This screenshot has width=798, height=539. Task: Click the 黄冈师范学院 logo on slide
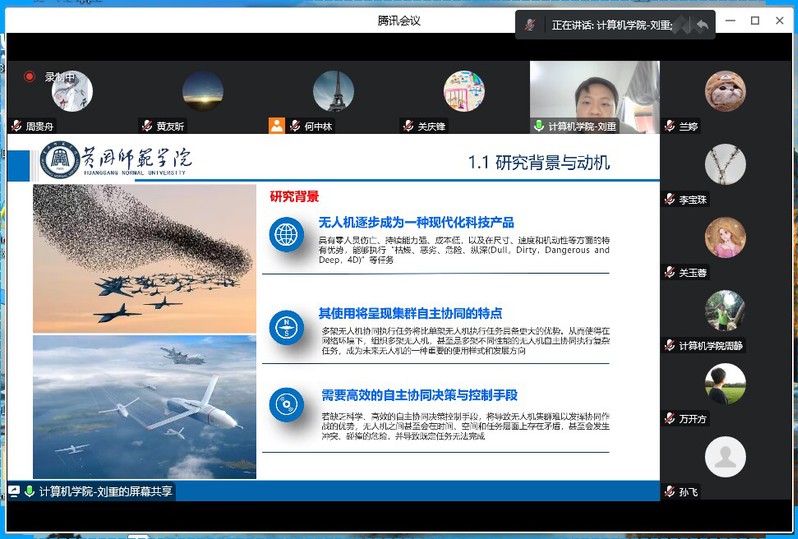coord(116,160)
